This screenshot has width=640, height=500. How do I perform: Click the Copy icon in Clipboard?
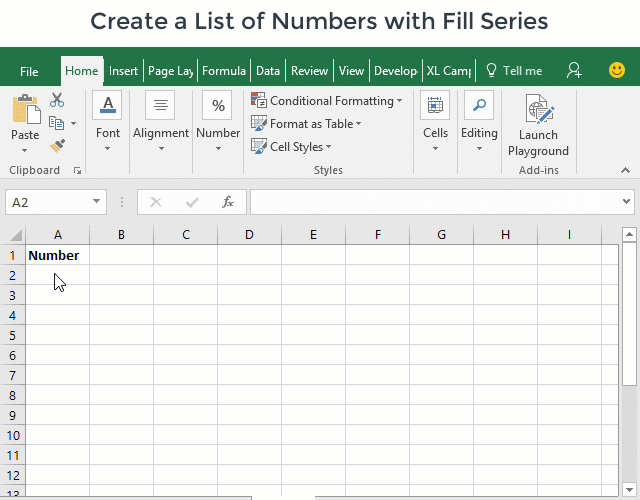(57, 122)
